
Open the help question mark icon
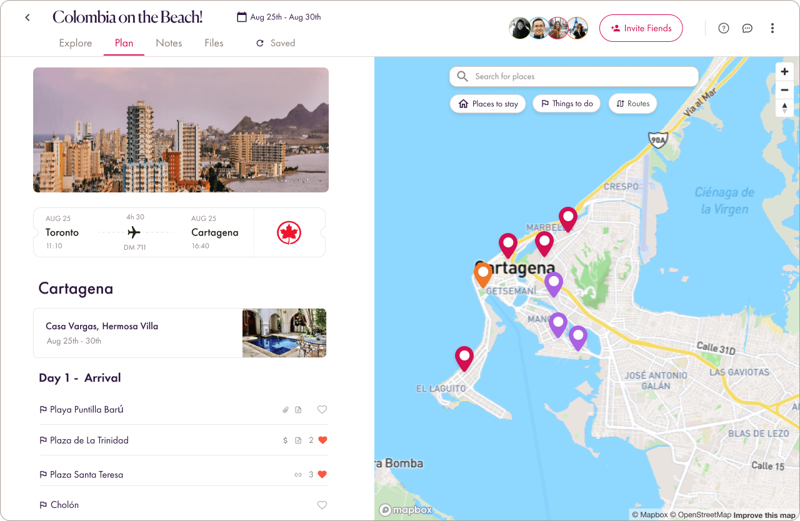(x=724, y=28)
